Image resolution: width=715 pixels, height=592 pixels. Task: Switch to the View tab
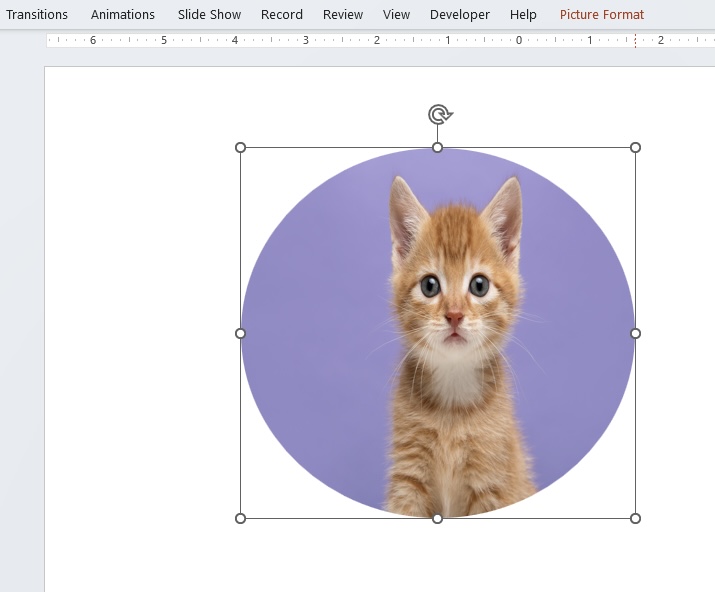pyautogui.click(x=396, y=15)
